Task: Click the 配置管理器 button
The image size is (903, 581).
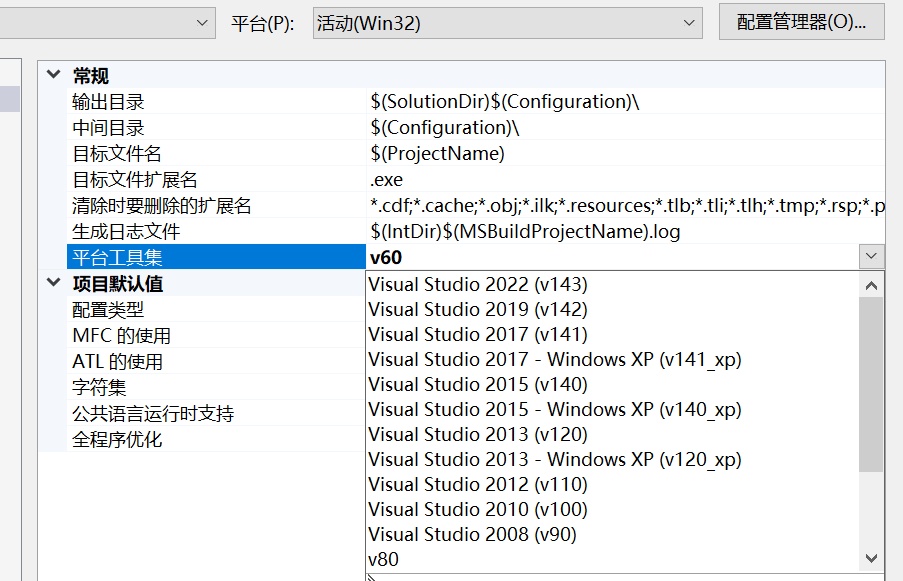Action: [801, 22]
